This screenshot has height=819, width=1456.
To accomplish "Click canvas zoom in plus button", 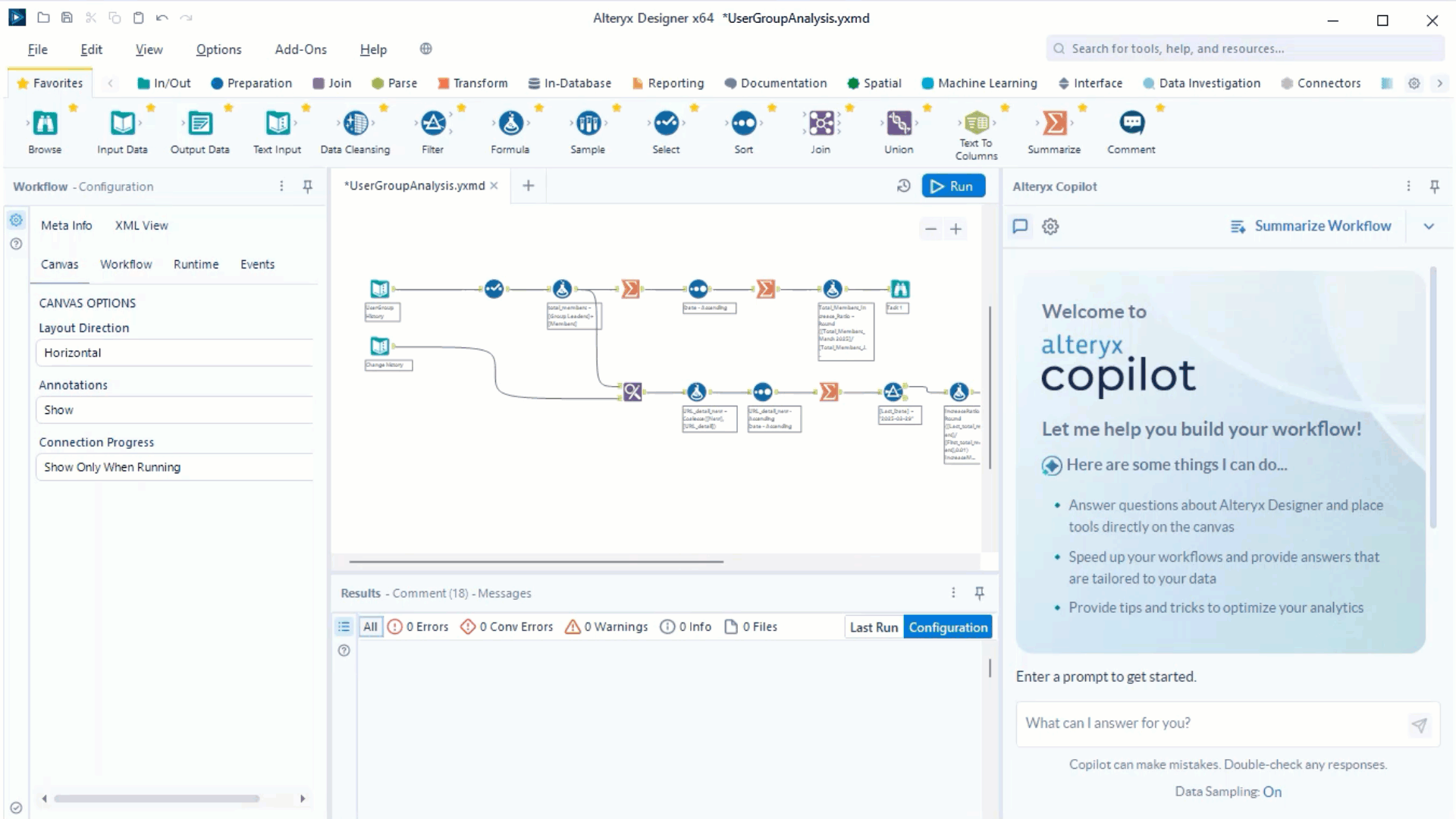I will pyautogui.click(x=955, y=229).
